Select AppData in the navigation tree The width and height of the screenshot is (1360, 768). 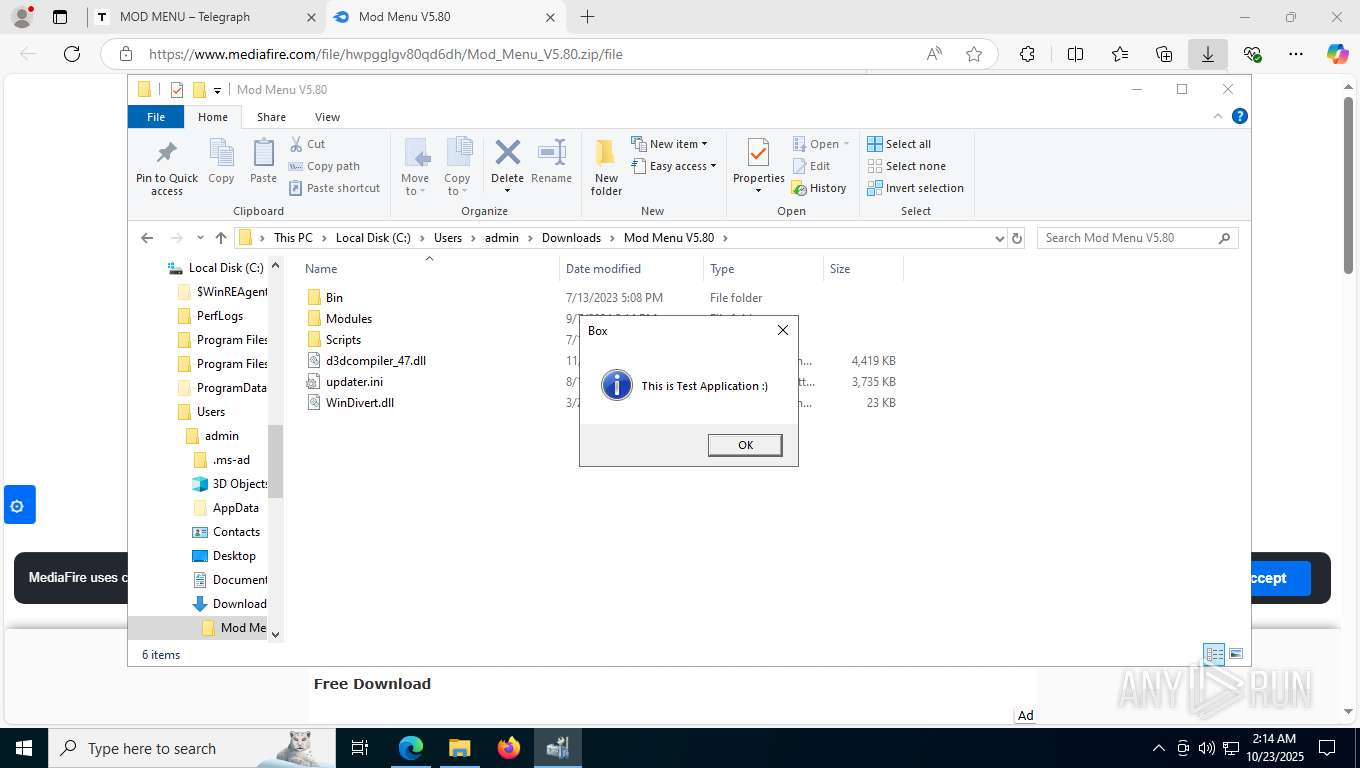pyautogui.click(x=235, y=508)
